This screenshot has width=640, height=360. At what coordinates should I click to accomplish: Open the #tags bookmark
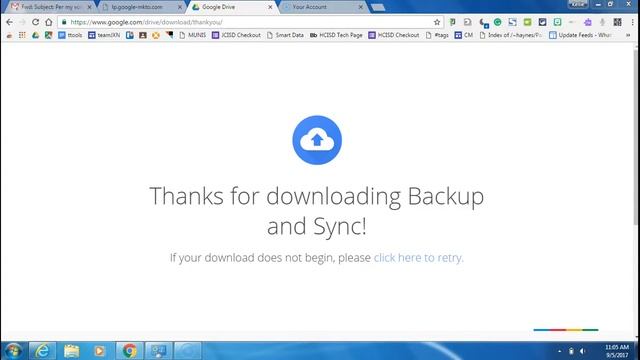click(437, 35)
